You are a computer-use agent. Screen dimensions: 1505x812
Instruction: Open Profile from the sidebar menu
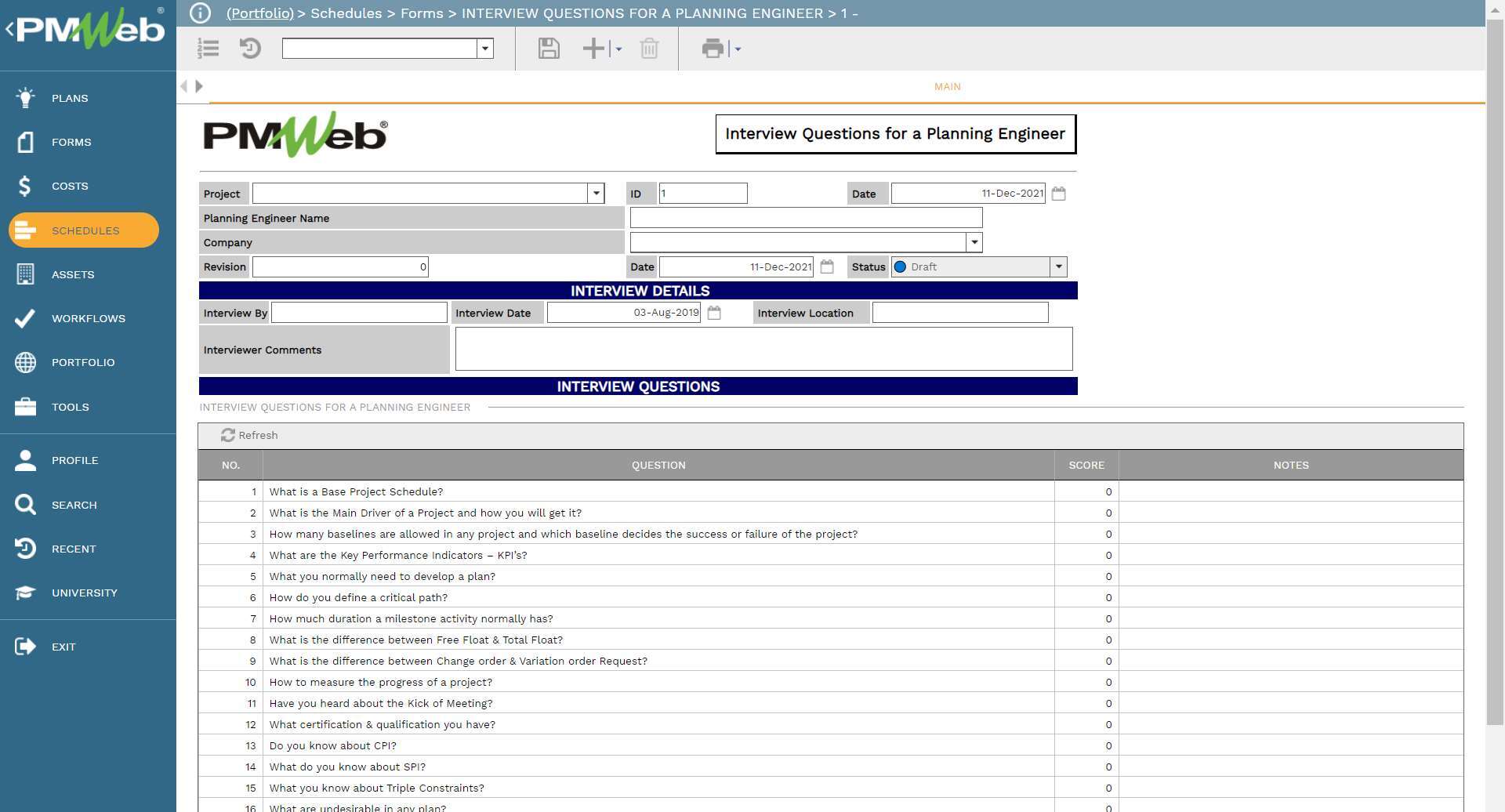point(75,460)
